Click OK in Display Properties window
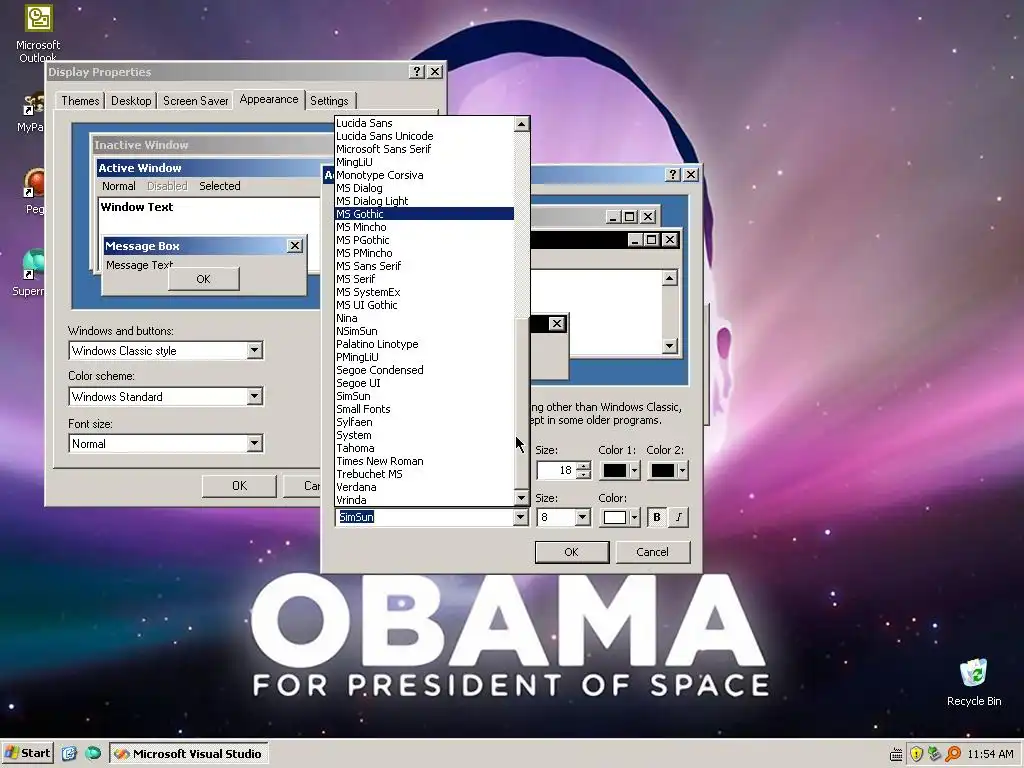The height and width of the screenshot is (768, 1024). [x=239, y=486]
